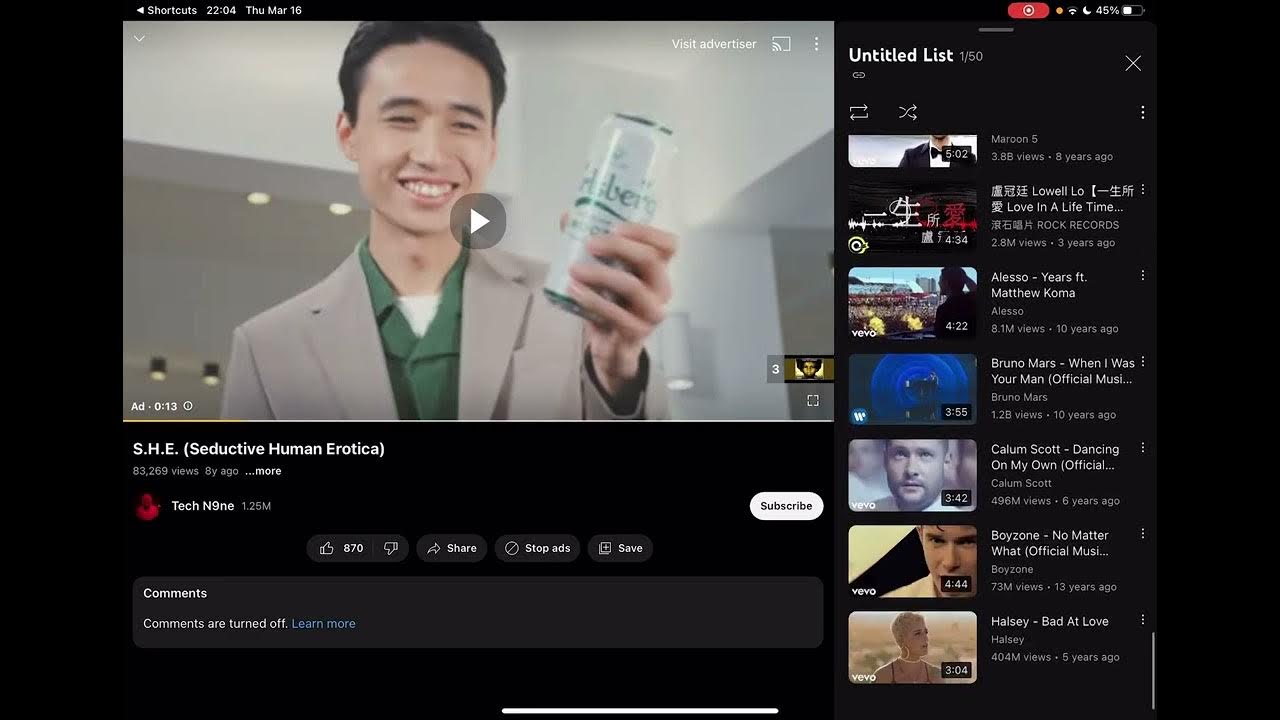Viewport: 1280px width, 720px height.
Task: Select the Bruno Mars - When I Was Your Man title
Action: click(1063, 371)
